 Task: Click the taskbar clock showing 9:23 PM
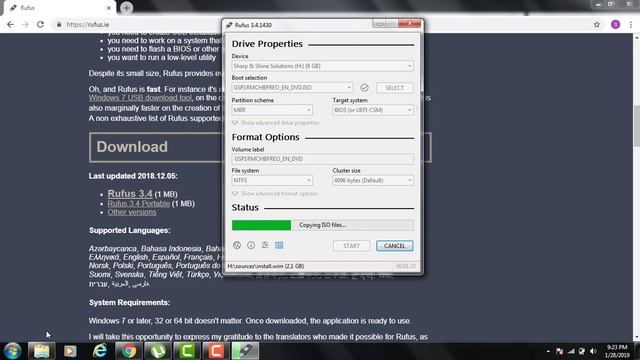click(x=616, y=351)
